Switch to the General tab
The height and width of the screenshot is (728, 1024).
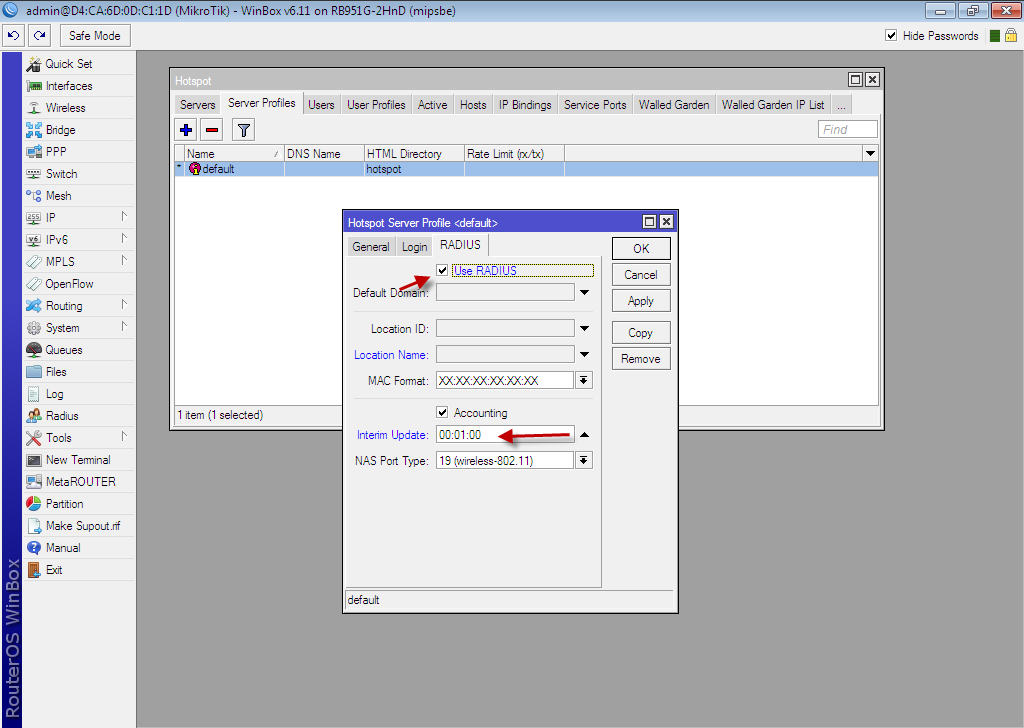pos(371,247)
